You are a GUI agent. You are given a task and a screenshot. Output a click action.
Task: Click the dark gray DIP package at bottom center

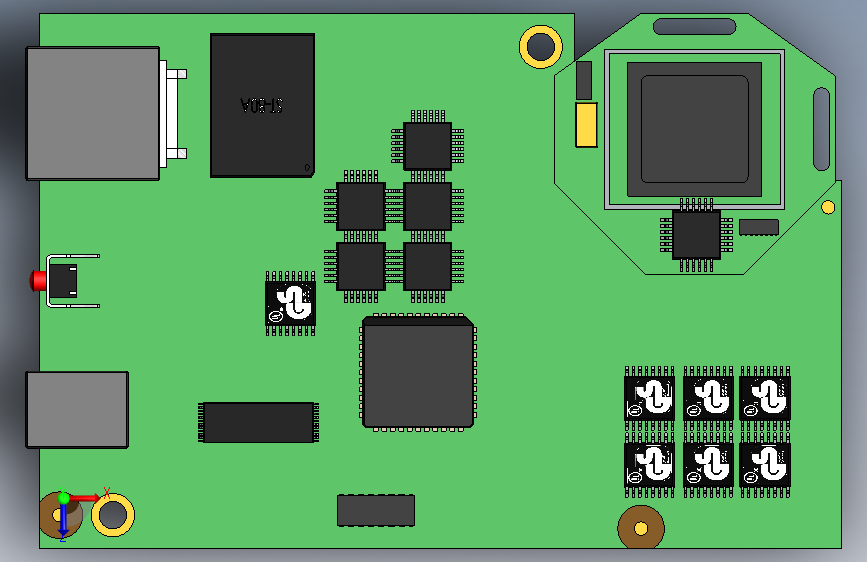[x=376, y=511]
